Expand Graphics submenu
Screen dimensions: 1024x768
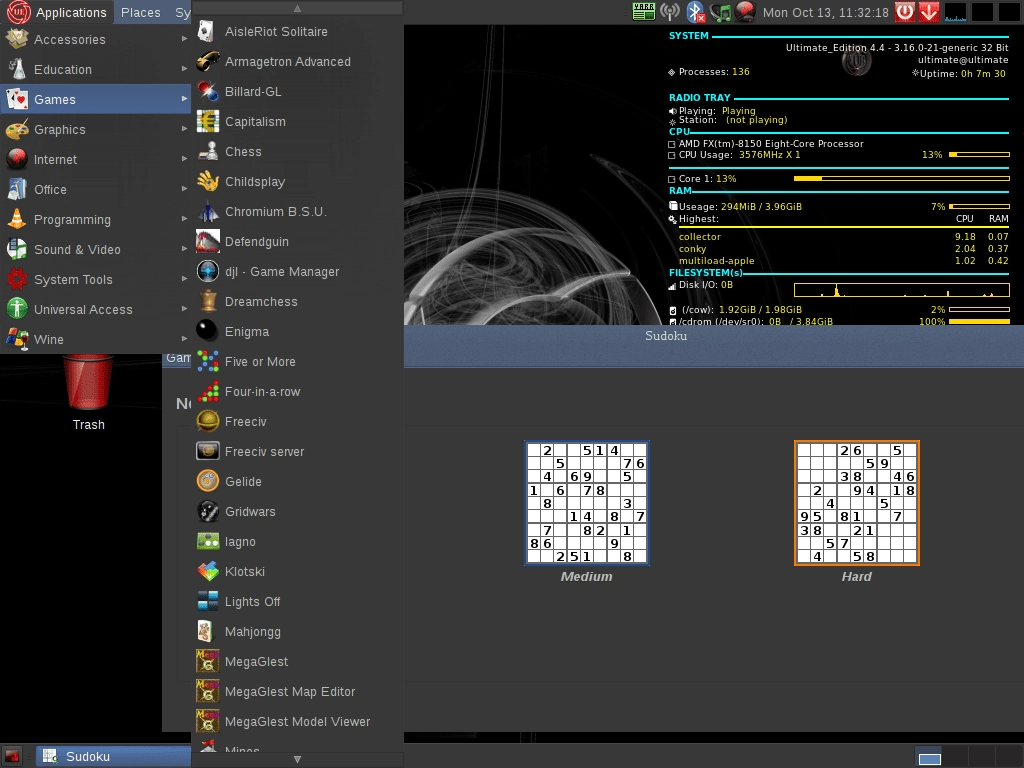tap(95, 129)
